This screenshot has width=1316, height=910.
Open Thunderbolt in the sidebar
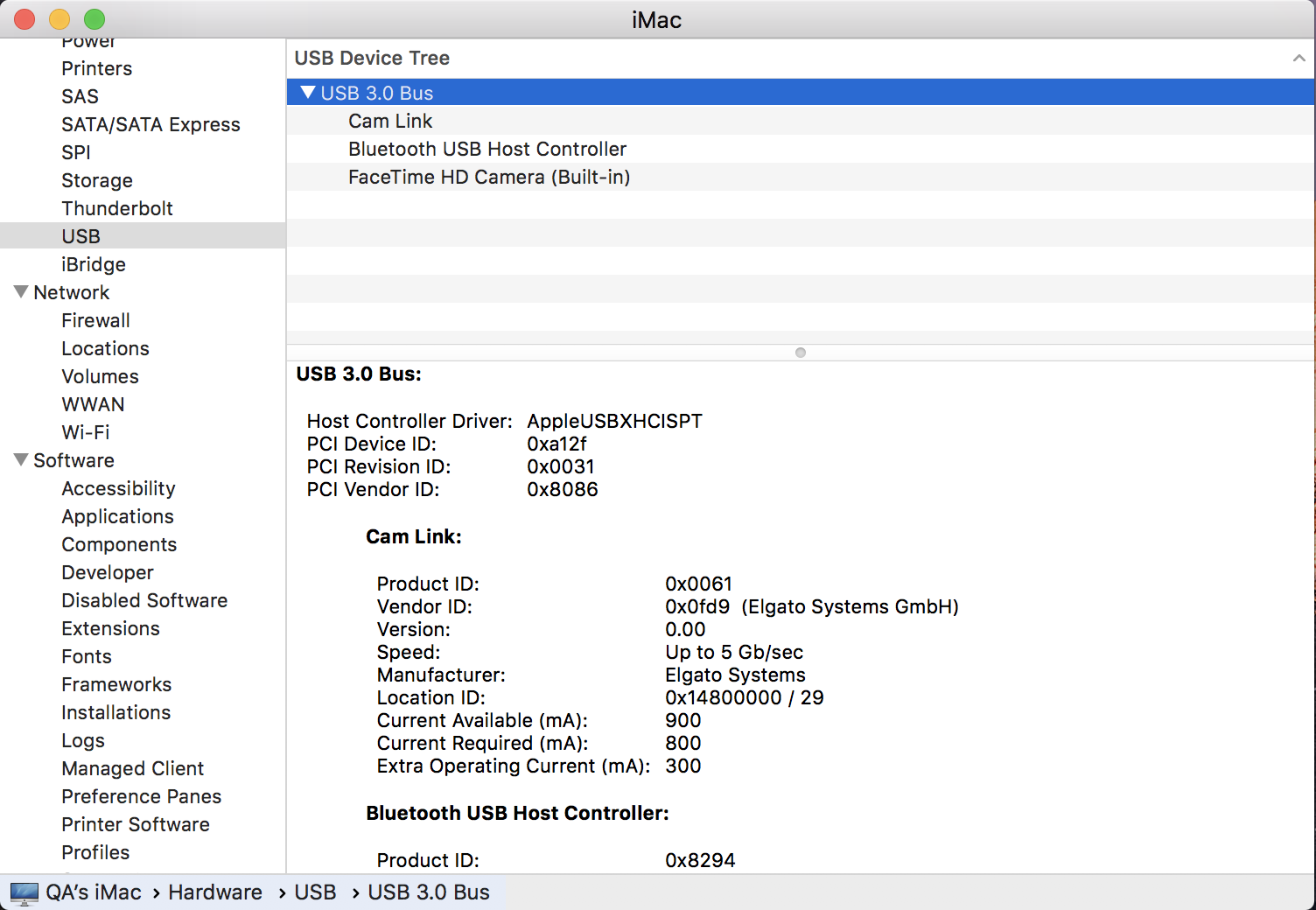click(x=117, y=208)
